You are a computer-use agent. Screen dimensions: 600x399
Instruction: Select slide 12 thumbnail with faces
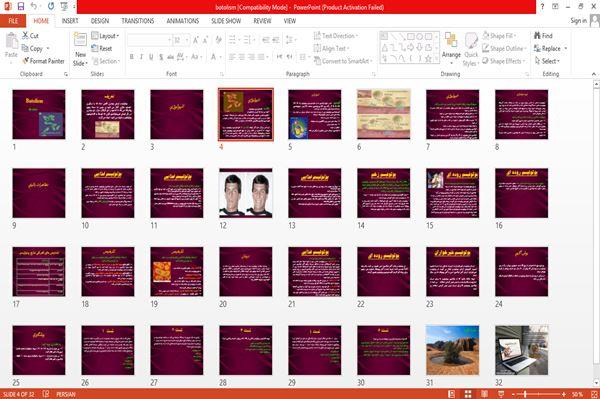pos(246,193)
